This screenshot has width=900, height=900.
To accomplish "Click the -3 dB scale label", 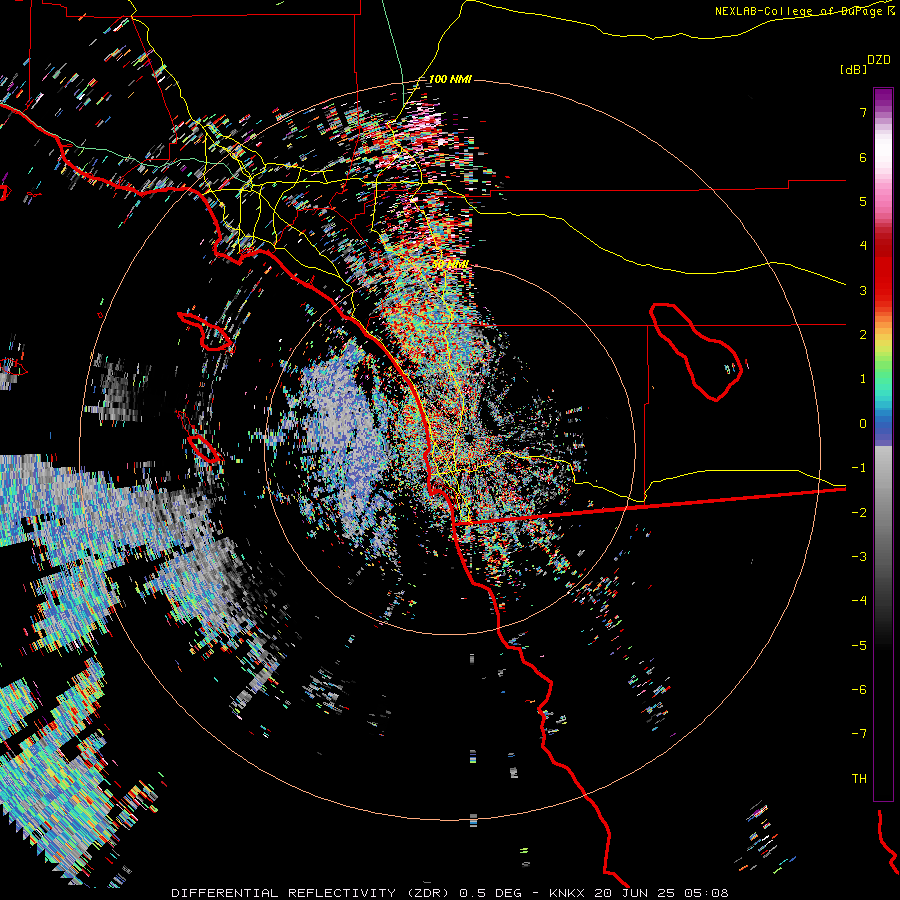I will pos(859,557).
